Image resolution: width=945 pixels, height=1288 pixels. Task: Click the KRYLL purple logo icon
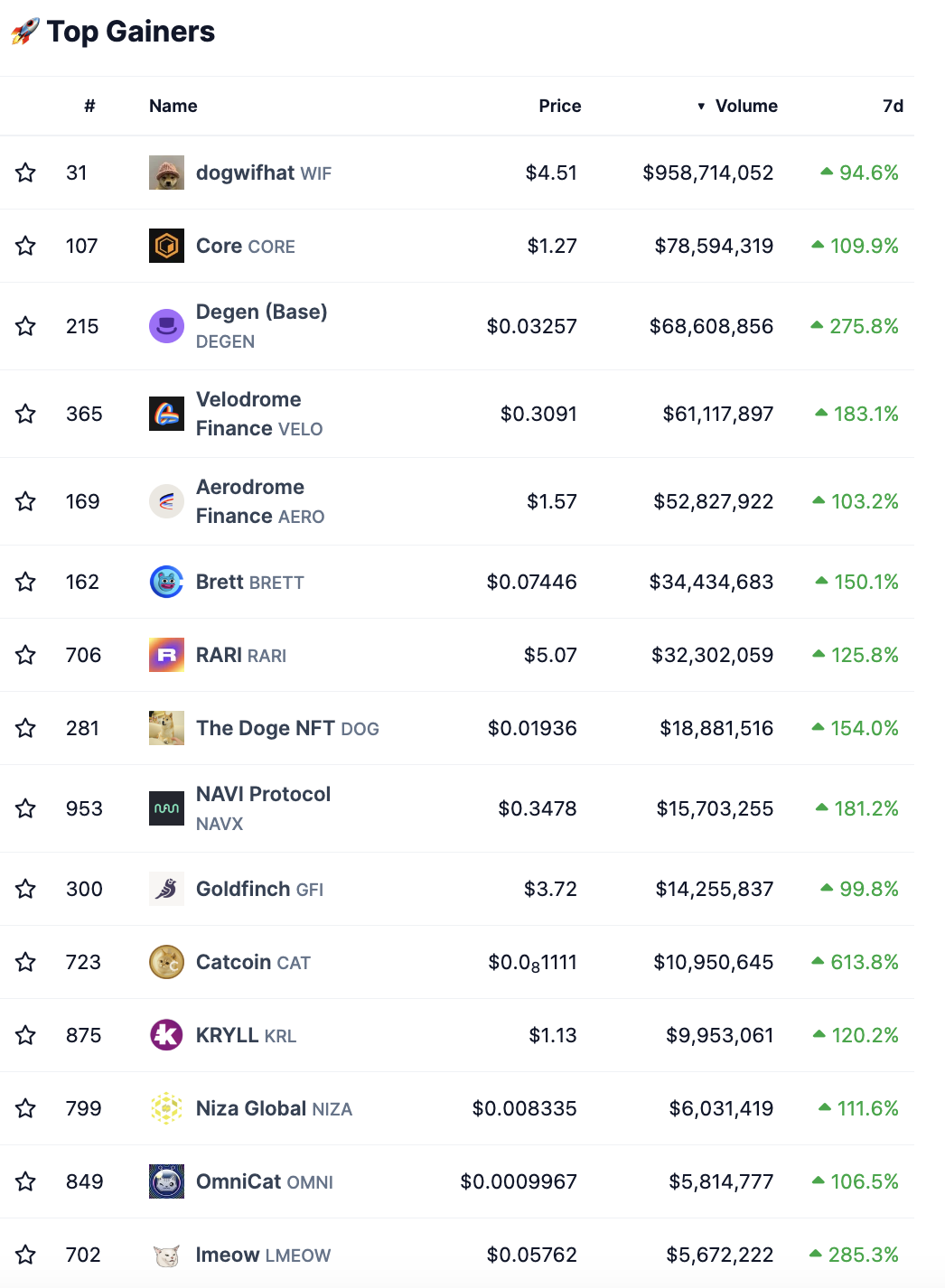coord(166,1035)
